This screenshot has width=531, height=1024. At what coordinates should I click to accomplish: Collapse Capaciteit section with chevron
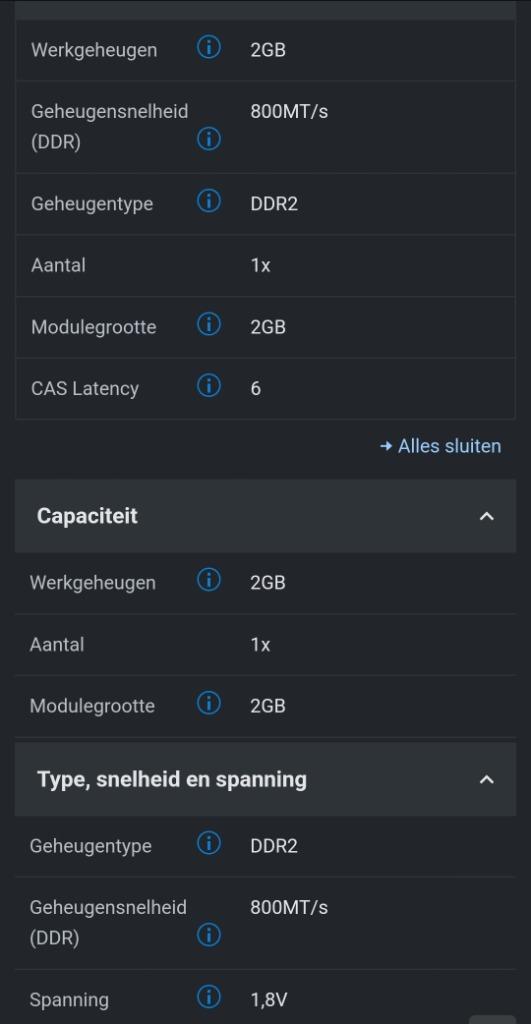pos(487,516)
